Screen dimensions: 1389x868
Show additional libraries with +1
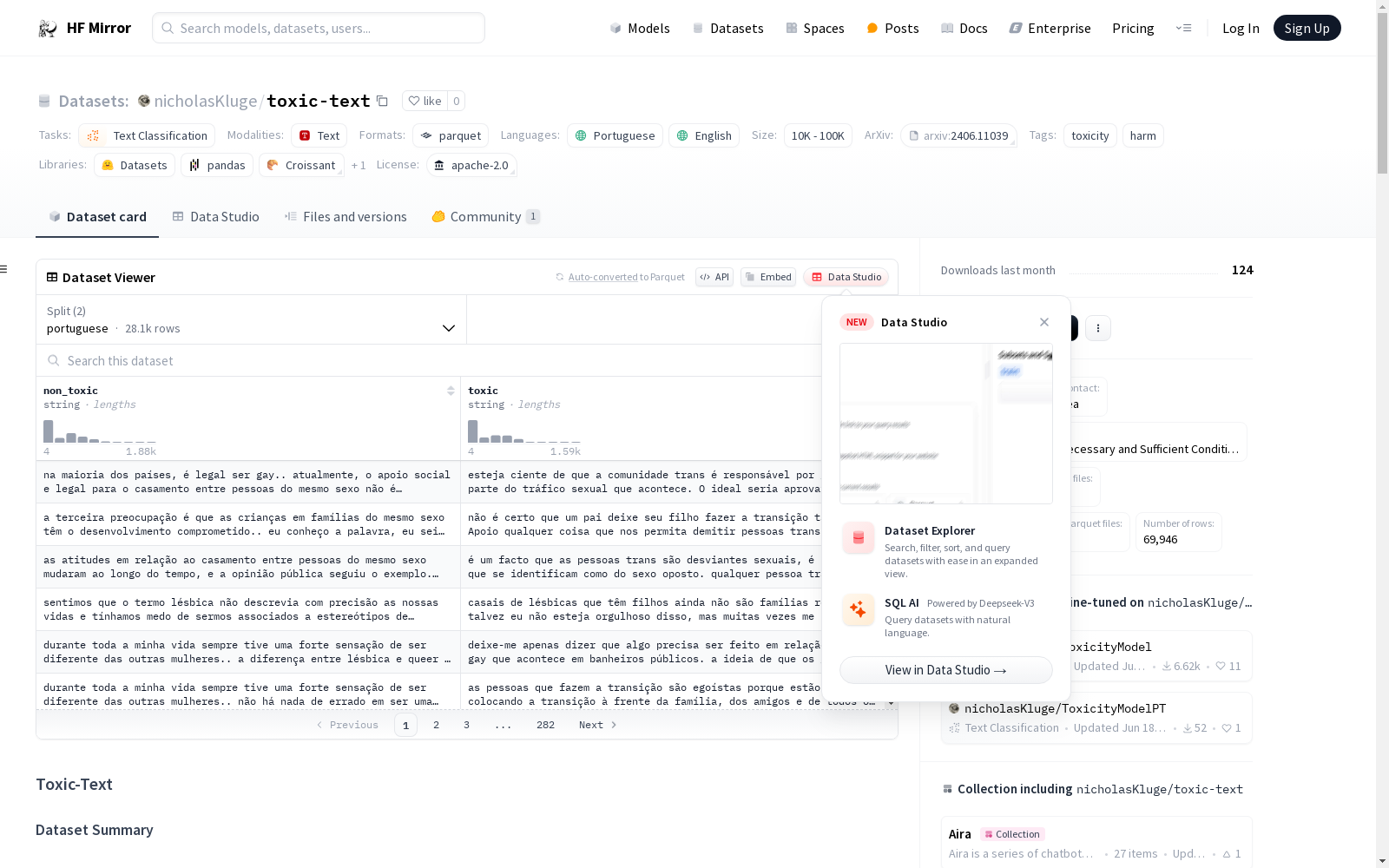359,165
